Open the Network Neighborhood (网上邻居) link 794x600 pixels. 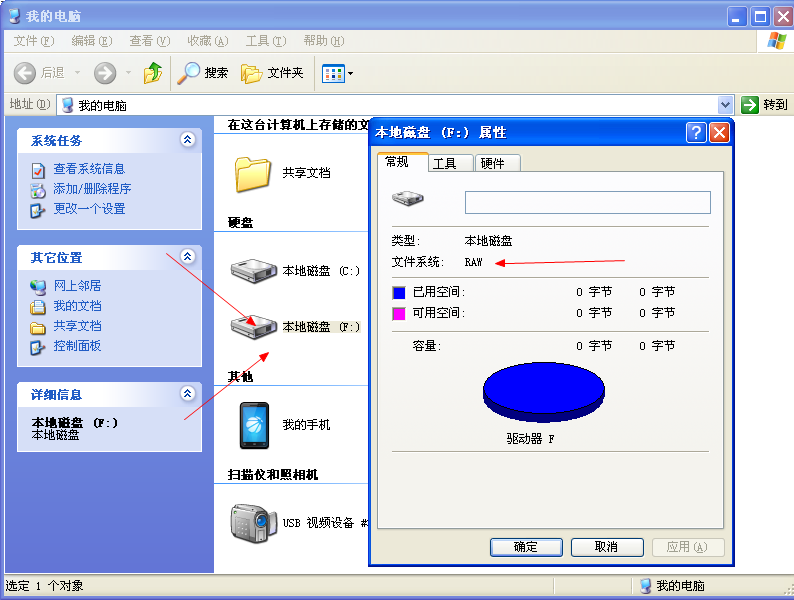(x=77, y=286)
